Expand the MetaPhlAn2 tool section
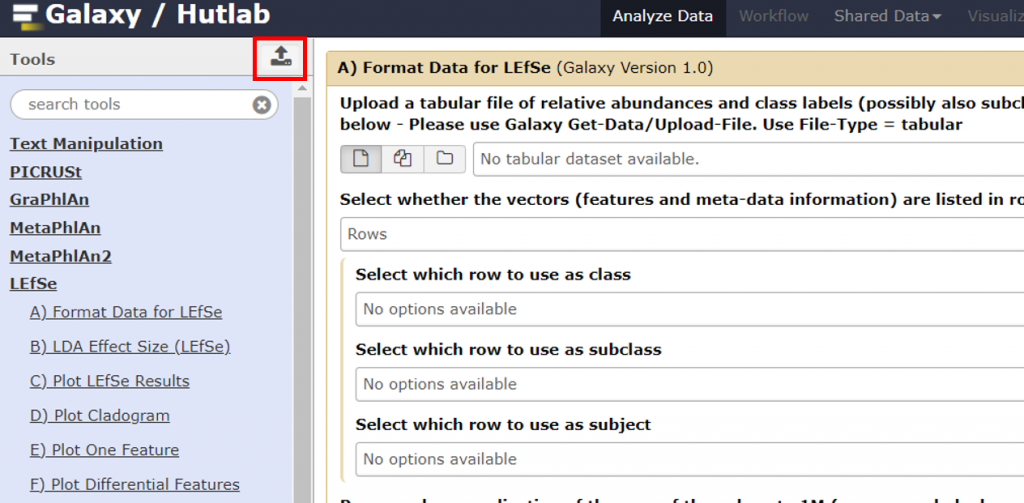 61,256
